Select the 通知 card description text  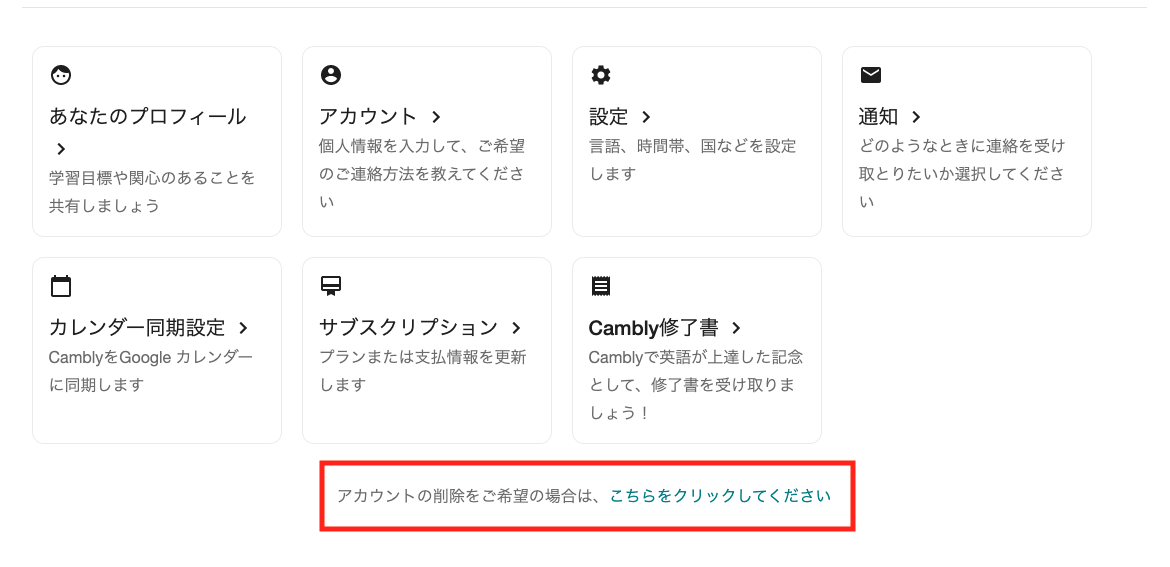pos(961,173)
